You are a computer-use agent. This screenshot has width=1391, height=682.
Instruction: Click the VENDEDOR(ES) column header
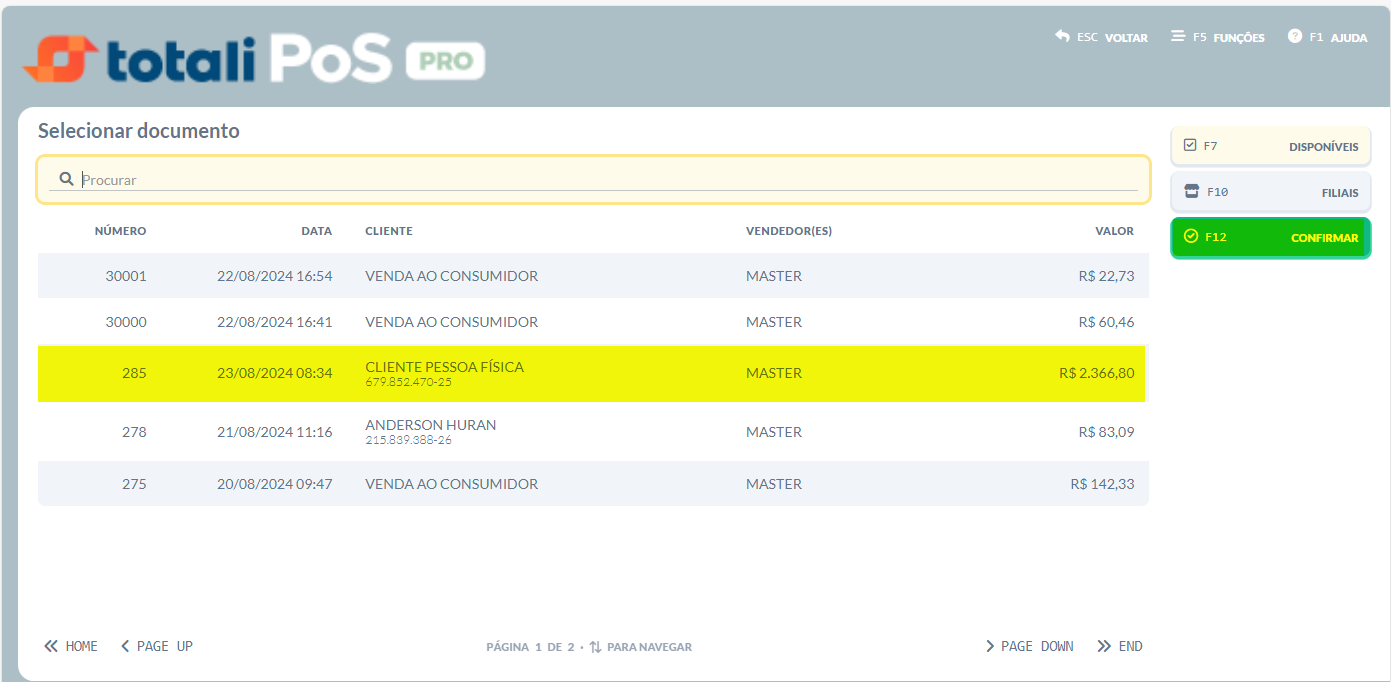[x=789, y=231]
